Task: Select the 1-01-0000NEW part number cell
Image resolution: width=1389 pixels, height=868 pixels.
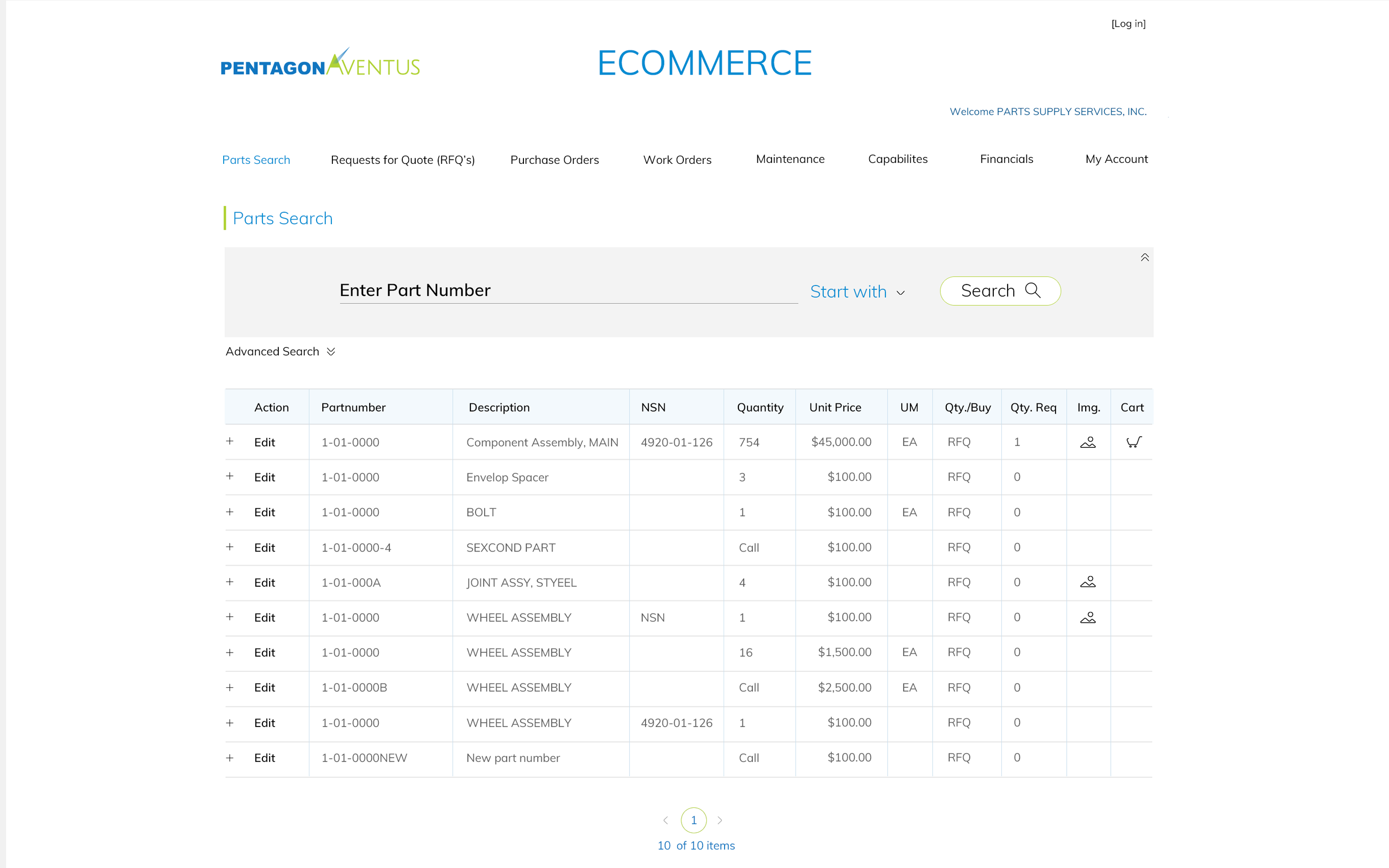Action: click(365, 758)
